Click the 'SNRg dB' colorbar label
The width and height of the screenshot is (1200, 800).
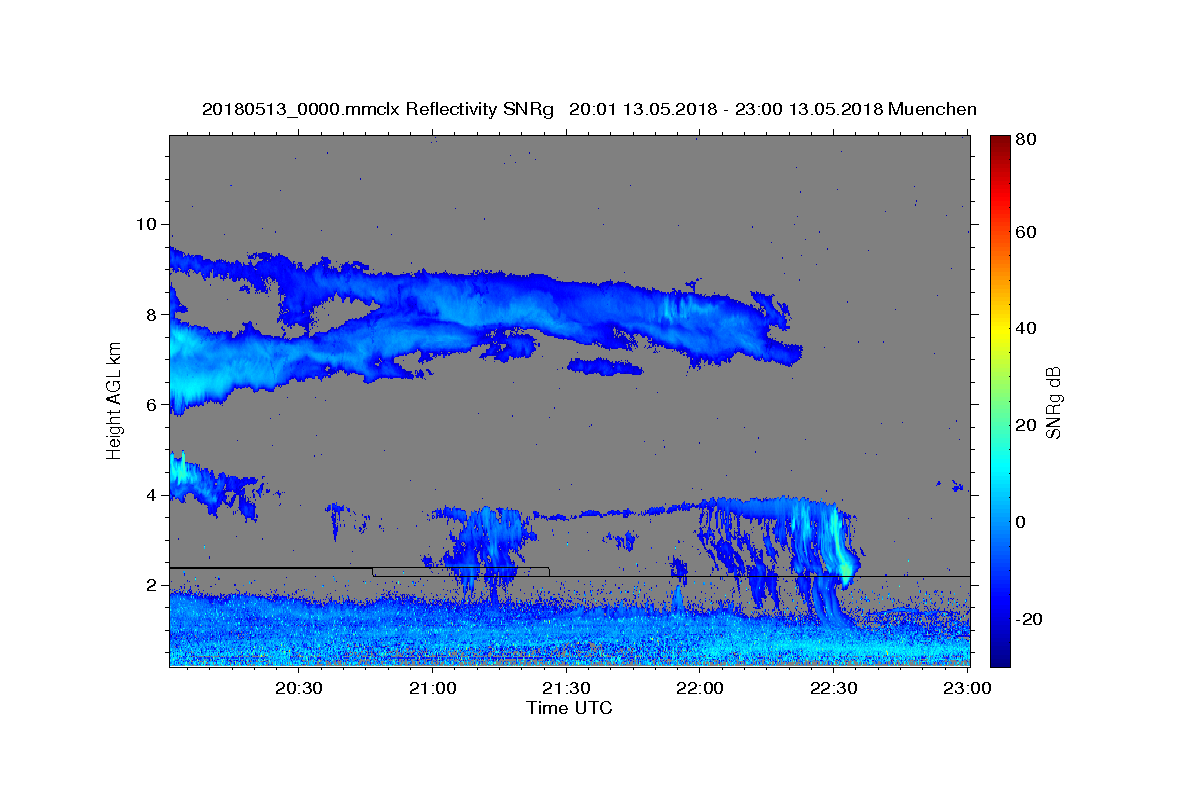(1053, 402)
